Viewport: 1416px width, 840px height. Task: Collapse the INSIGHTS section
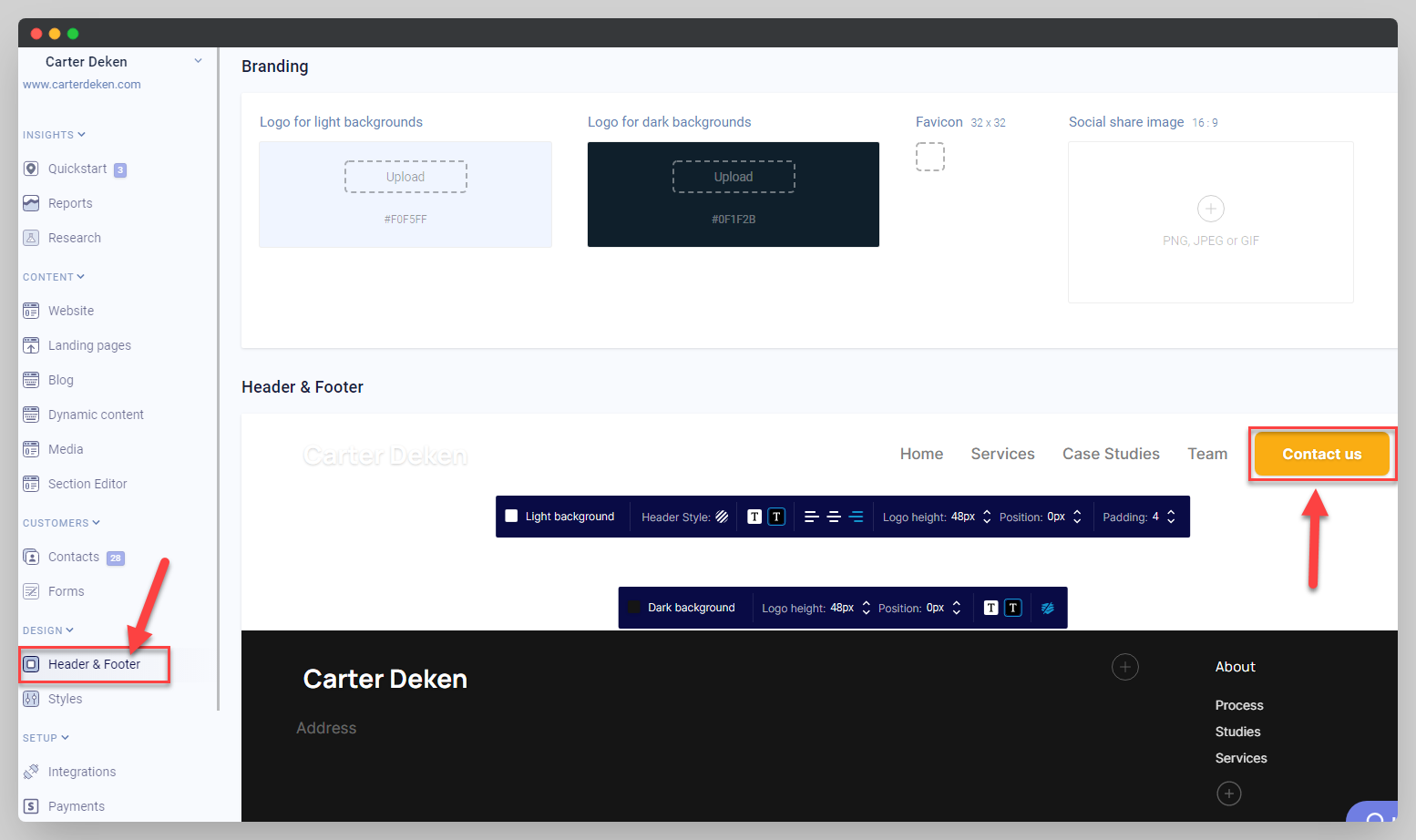(x=80, y=134)
